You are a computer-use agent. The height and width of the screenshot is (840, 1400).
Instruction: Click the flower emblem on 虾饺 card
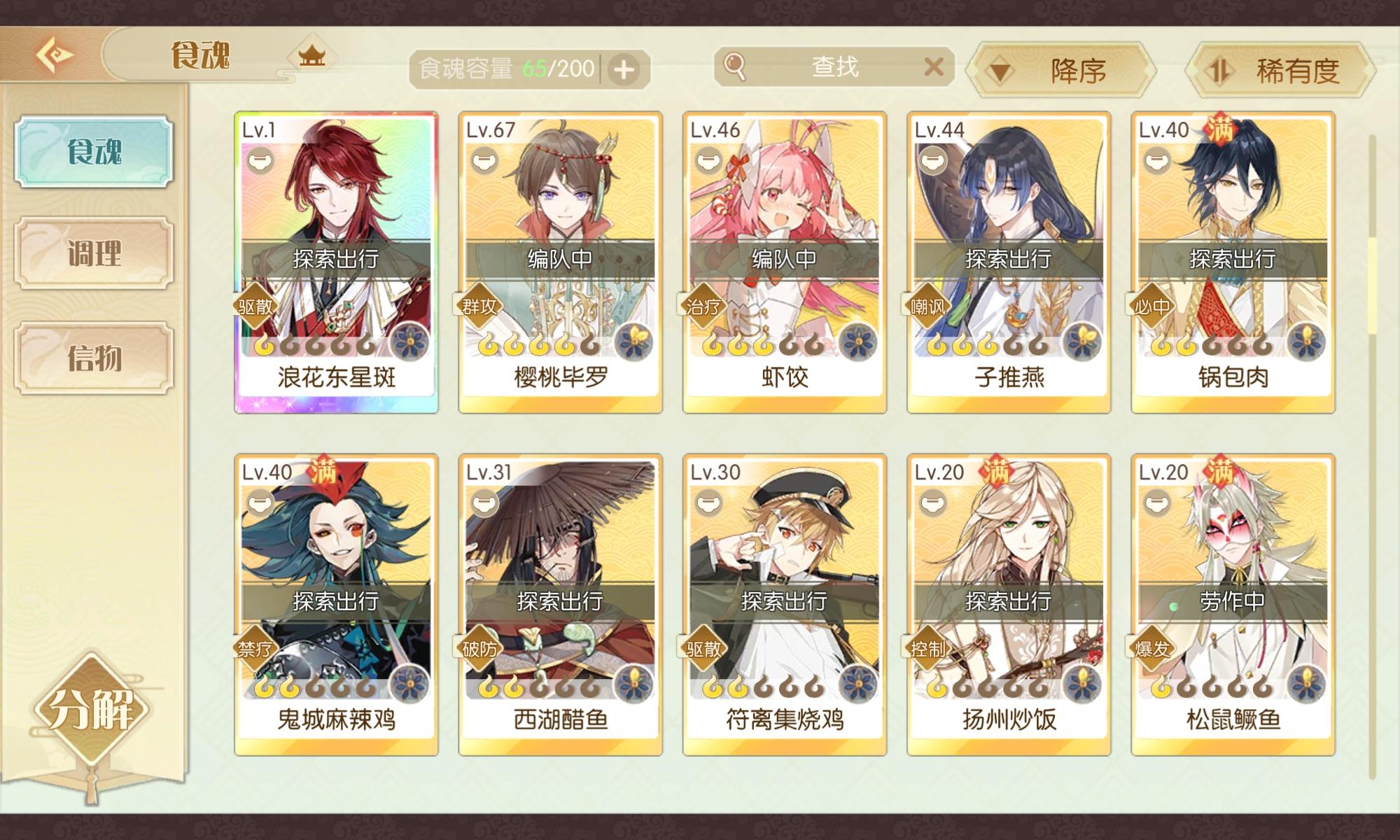857,342
